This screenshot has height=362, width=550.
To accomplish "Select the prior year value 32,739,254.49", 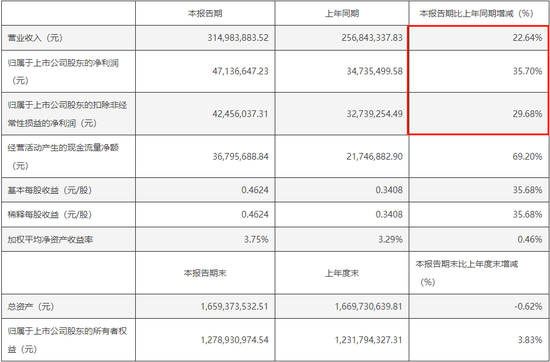I will pyautogui.click(x=375, y=114).
